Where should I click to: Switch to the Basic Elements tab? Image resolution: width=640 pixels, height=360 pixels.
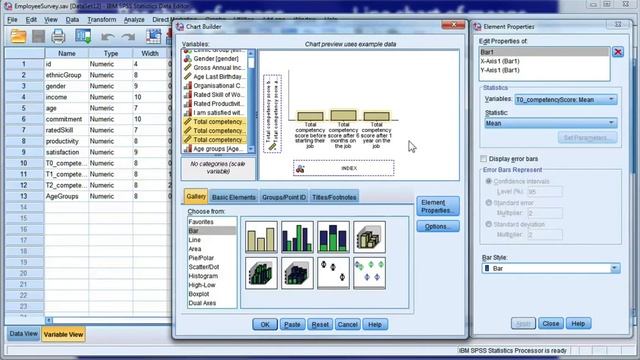click(x=234, y=197)
